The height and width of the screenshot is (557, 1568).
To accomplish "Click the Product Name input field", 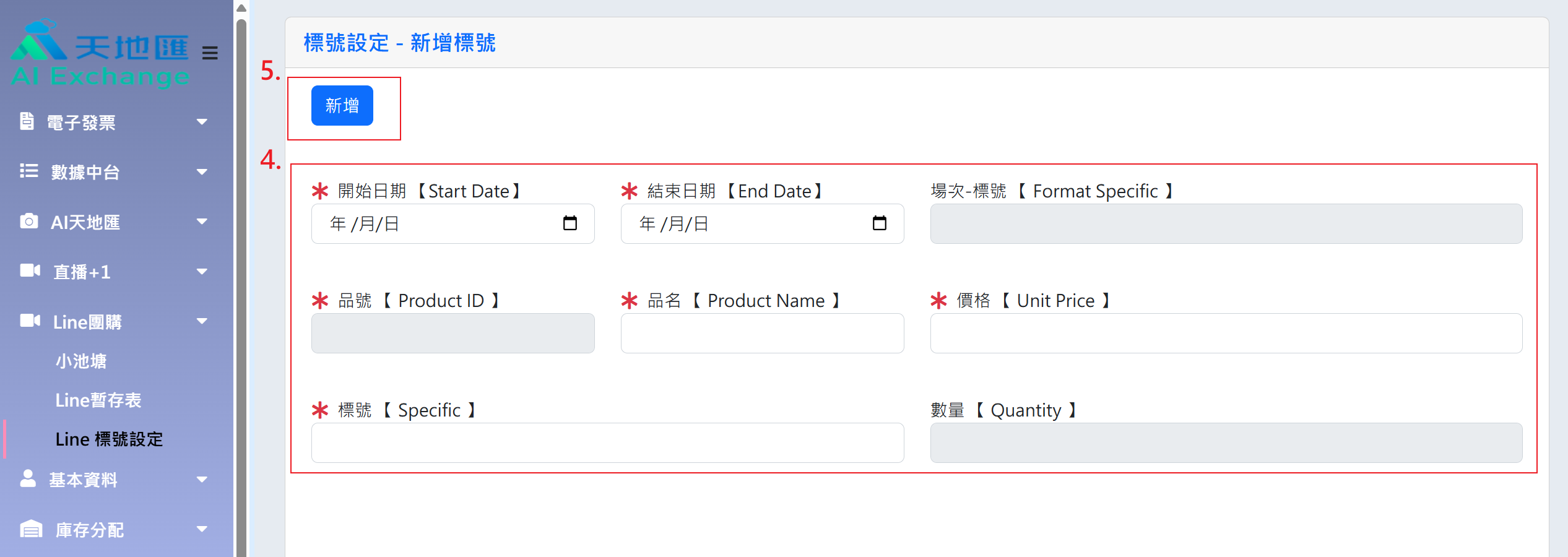I will tap(762, 334).
